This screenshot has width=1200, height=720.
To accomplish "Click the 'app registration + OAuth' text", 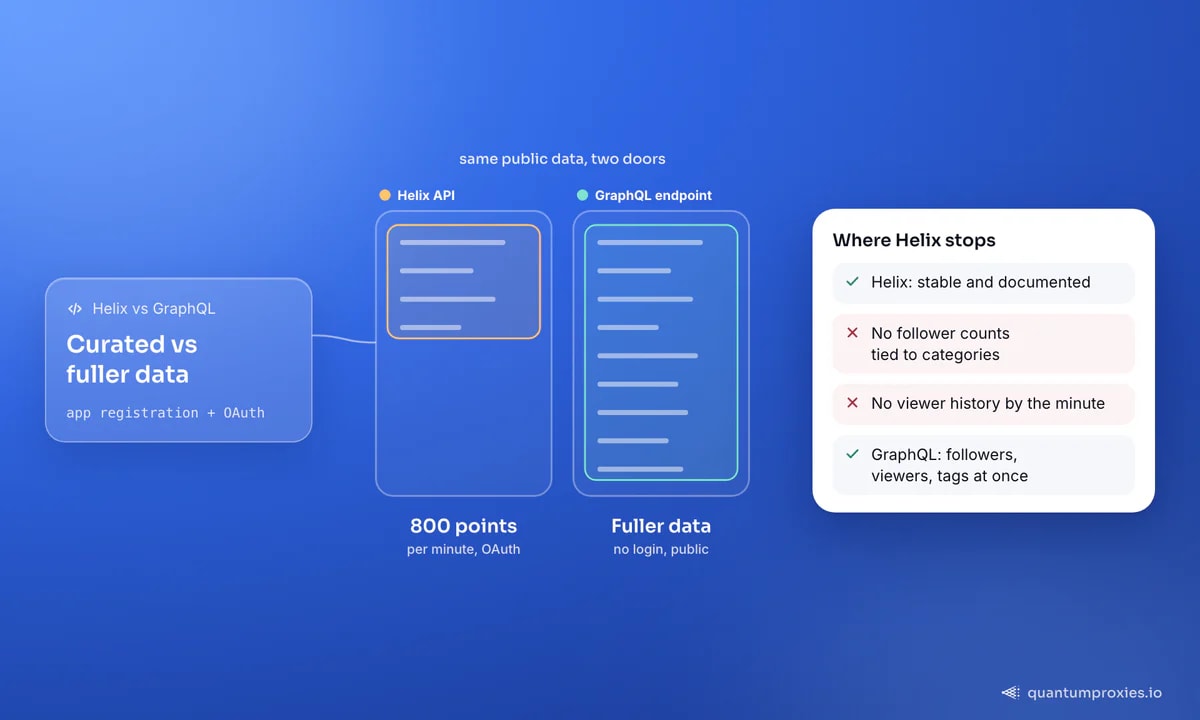I will coord(165,412).
